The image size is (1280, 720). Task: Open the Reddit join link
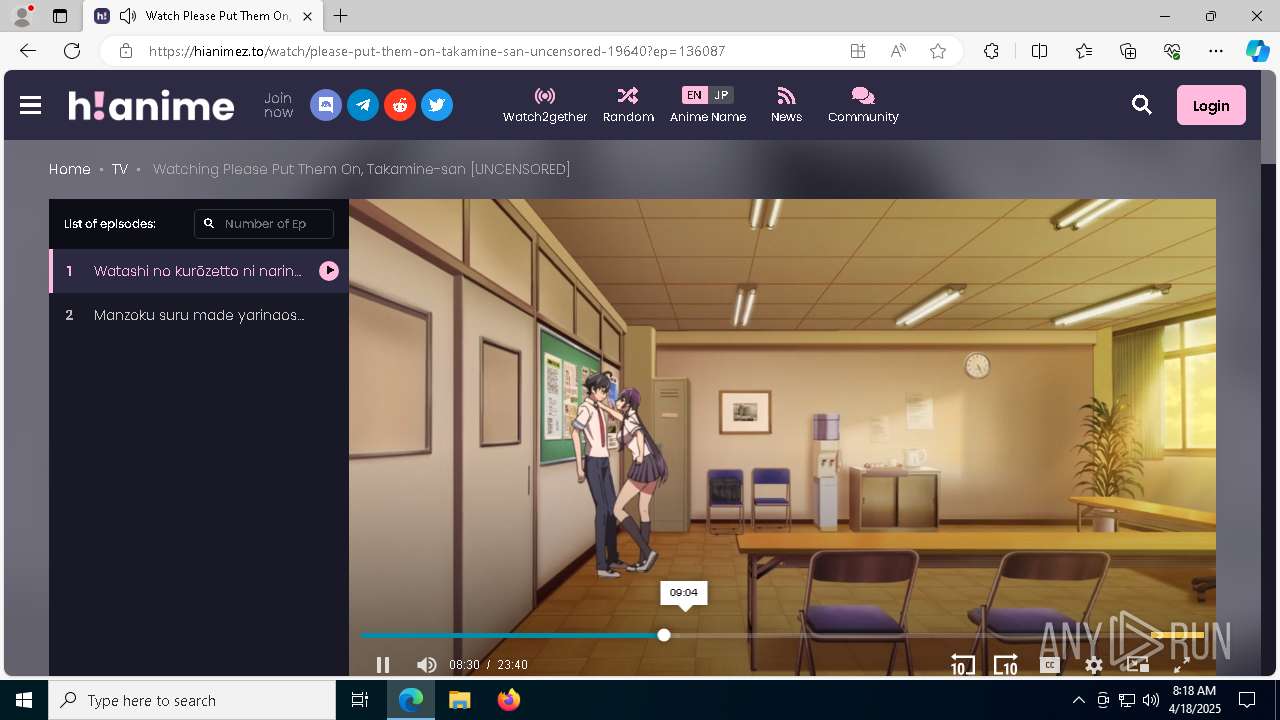click(x=399, y=105)
